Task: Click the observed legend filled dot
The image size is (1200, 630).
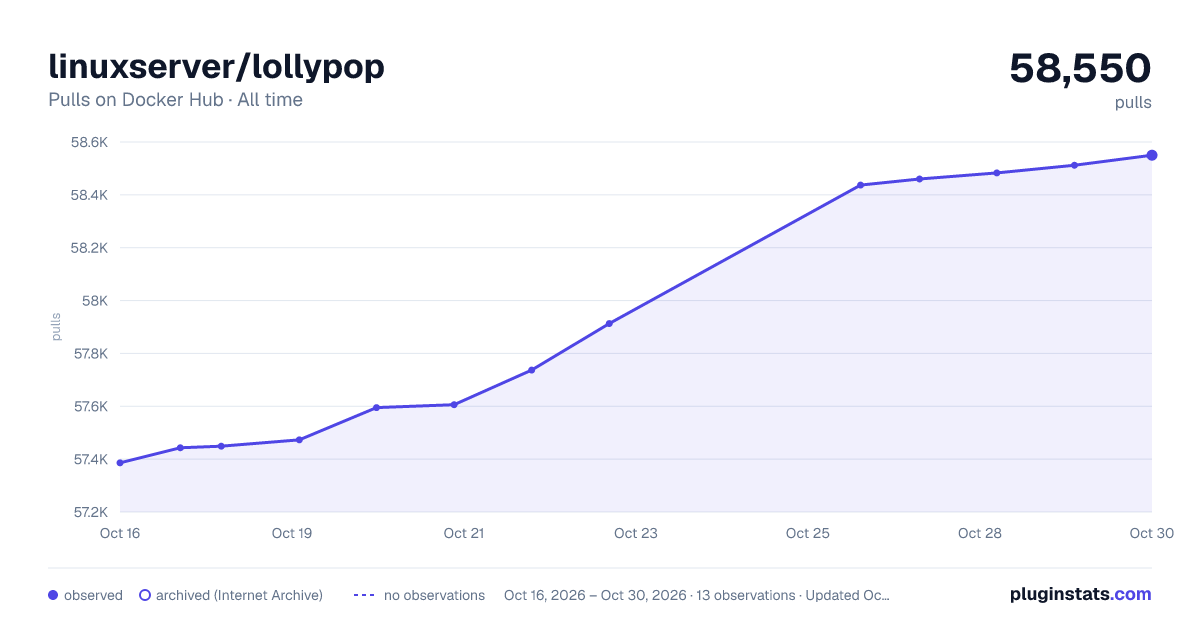Action: point(53,595)
